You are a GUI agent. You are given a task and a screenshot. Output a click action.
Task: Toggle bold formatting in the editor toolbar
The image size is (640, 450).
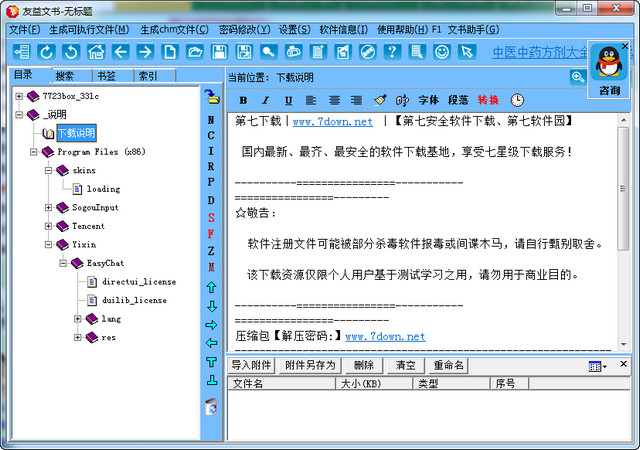[243, 100]
